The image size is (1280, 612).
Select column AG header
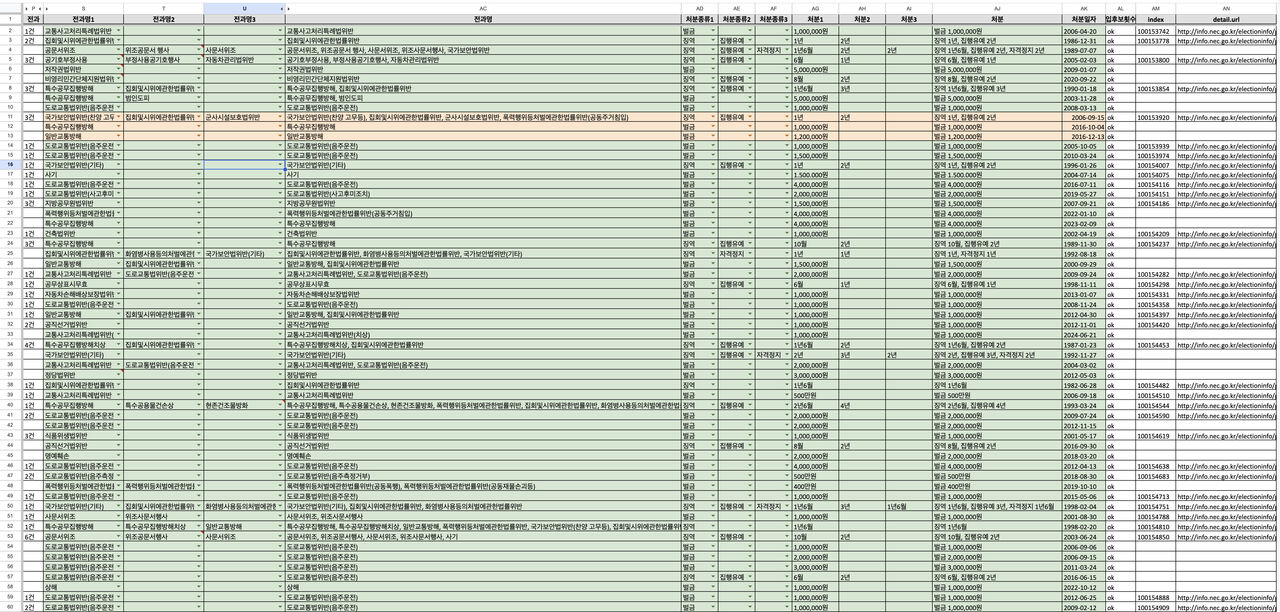click(815, 8)
